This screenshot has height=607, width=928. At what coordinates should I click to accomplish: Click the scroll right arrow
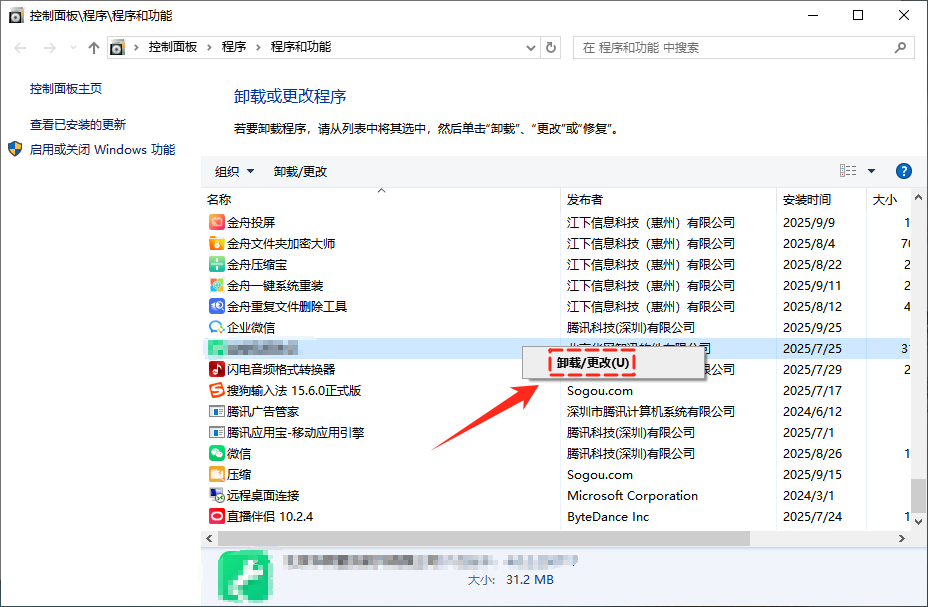pyautogui.click(x=901, y=538)
